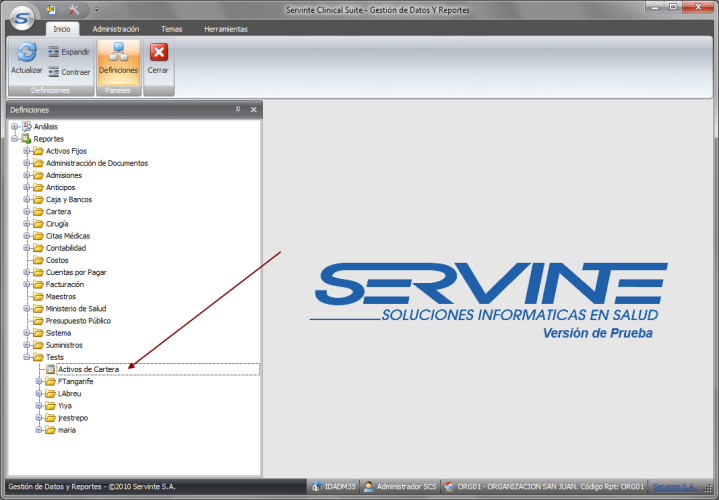Open the Administración ribbon tab
Viewport: 719px width, 500px height.
[115, 29]
